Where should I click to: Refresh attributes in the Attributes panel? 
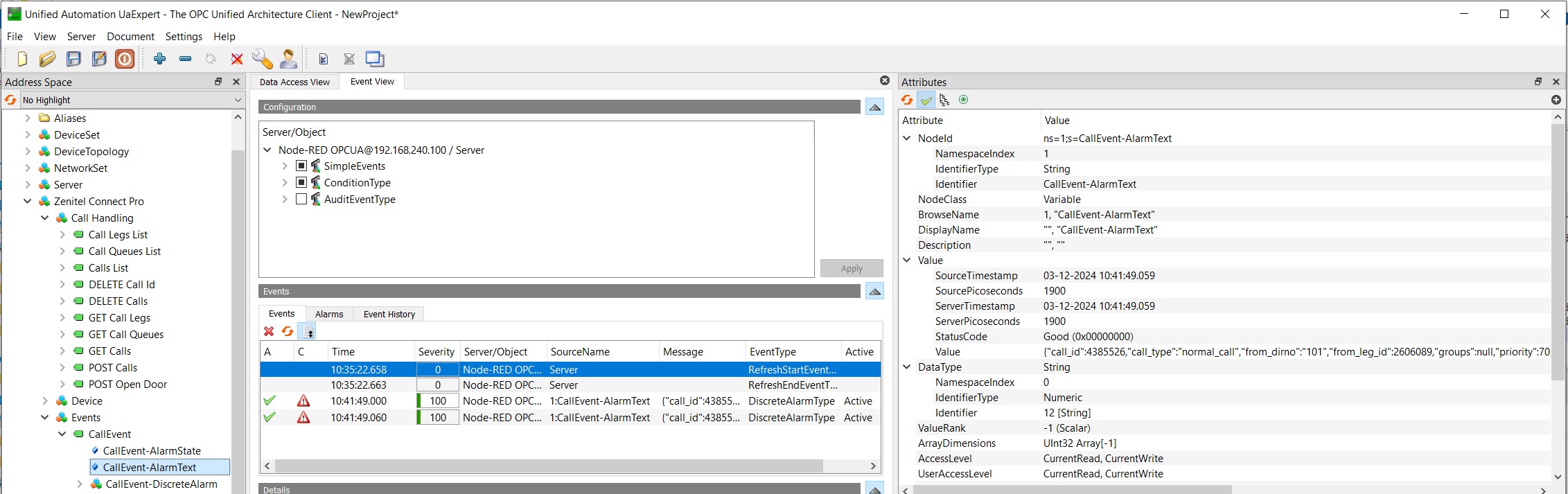click(x=906, y=100)
